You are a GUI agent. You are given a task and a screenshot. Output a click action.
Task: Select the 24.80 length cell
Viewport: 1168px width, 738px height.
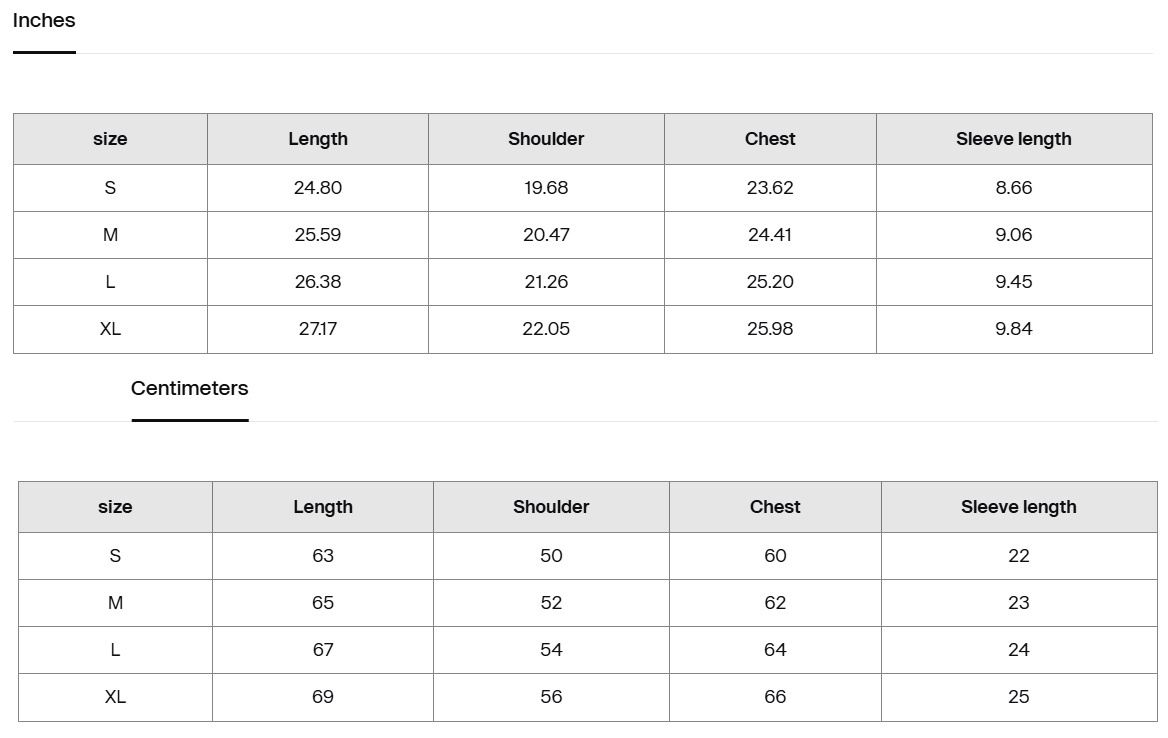[318, 188]
